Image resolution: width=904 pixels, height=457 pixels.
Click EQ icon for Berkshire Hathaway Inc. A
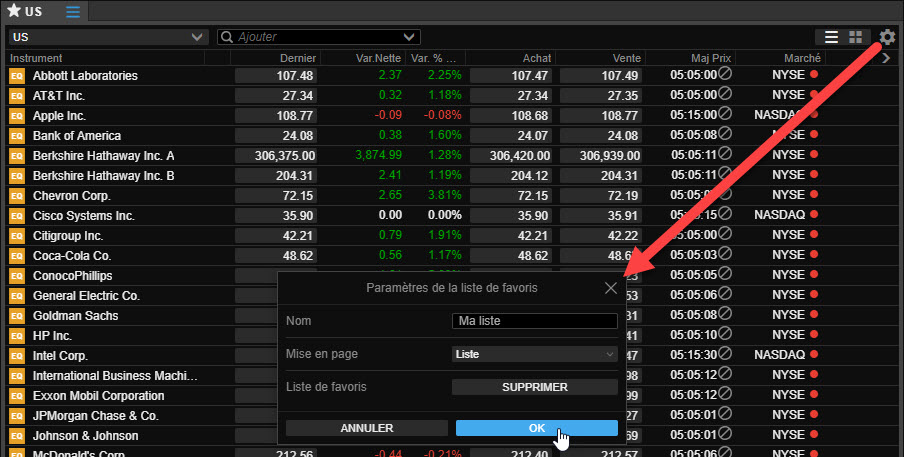pyautogui.click(x=17, y=156)
